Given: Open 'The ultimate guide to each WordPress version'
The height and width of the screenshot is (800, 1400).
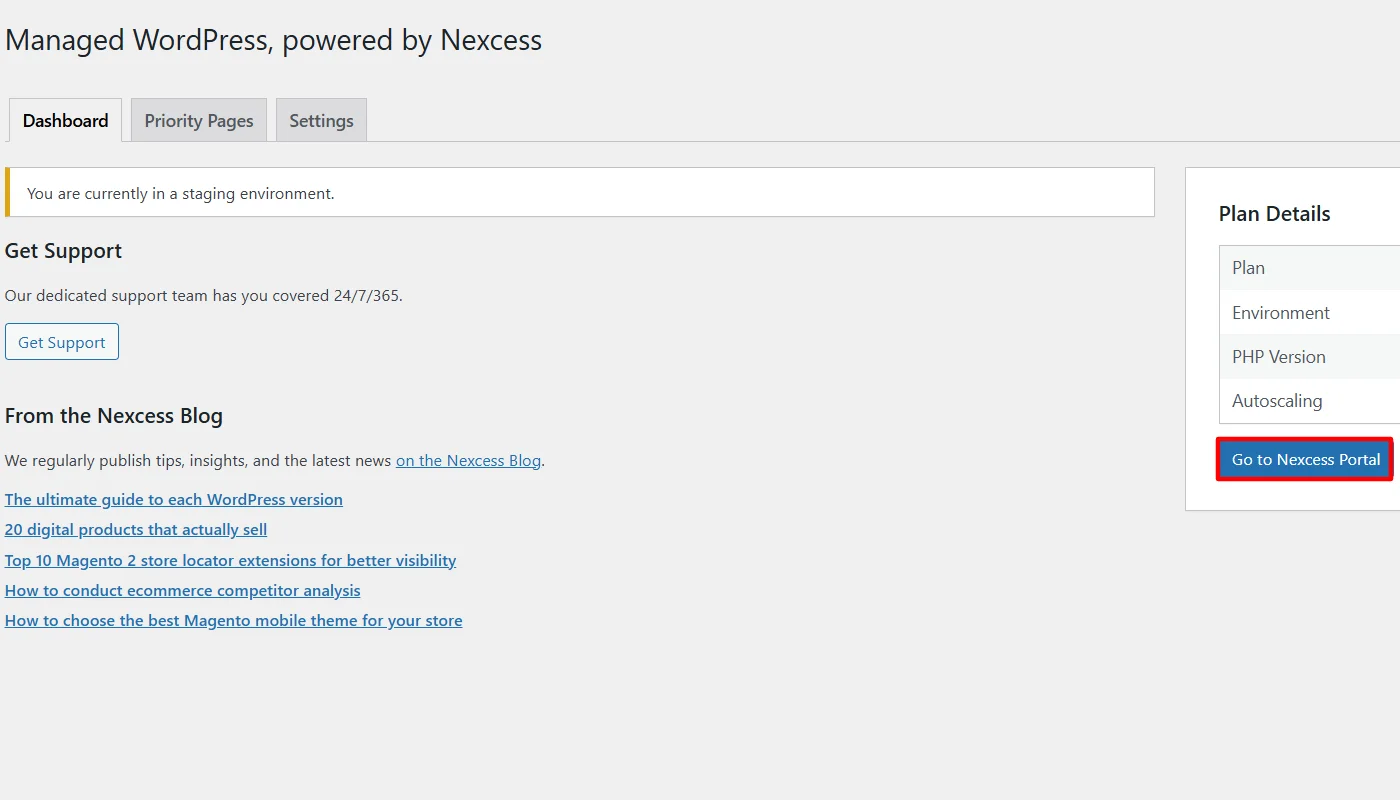Looking at the screenshot, I should click(174, 499).
